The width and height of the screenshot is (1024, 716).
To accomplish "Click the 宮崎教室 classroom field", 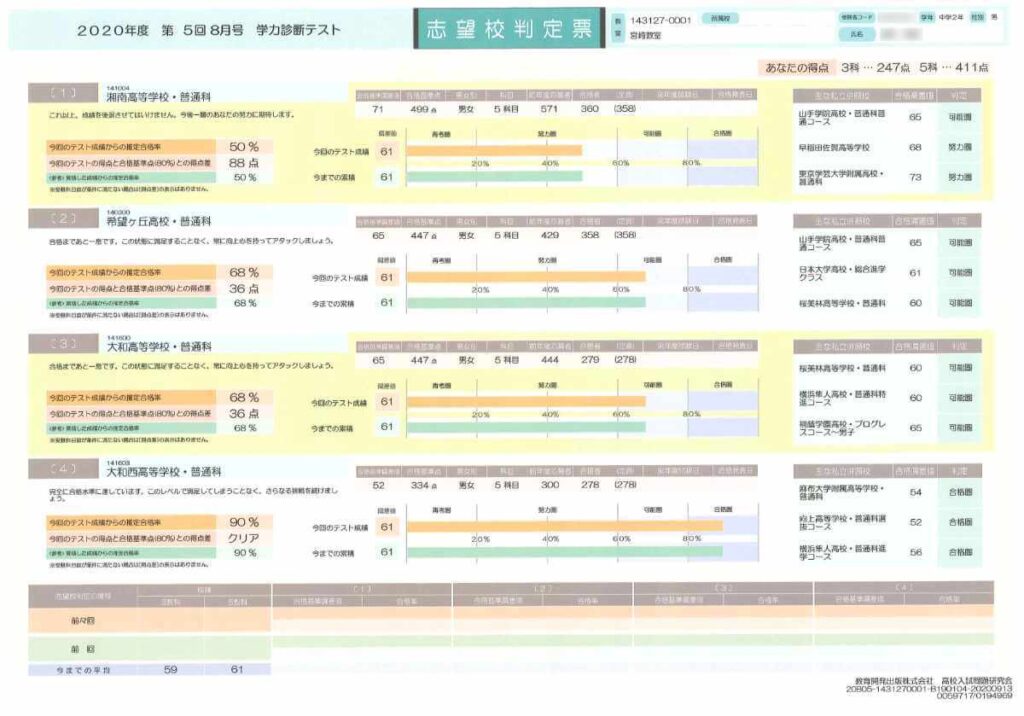I will [652, 35].
